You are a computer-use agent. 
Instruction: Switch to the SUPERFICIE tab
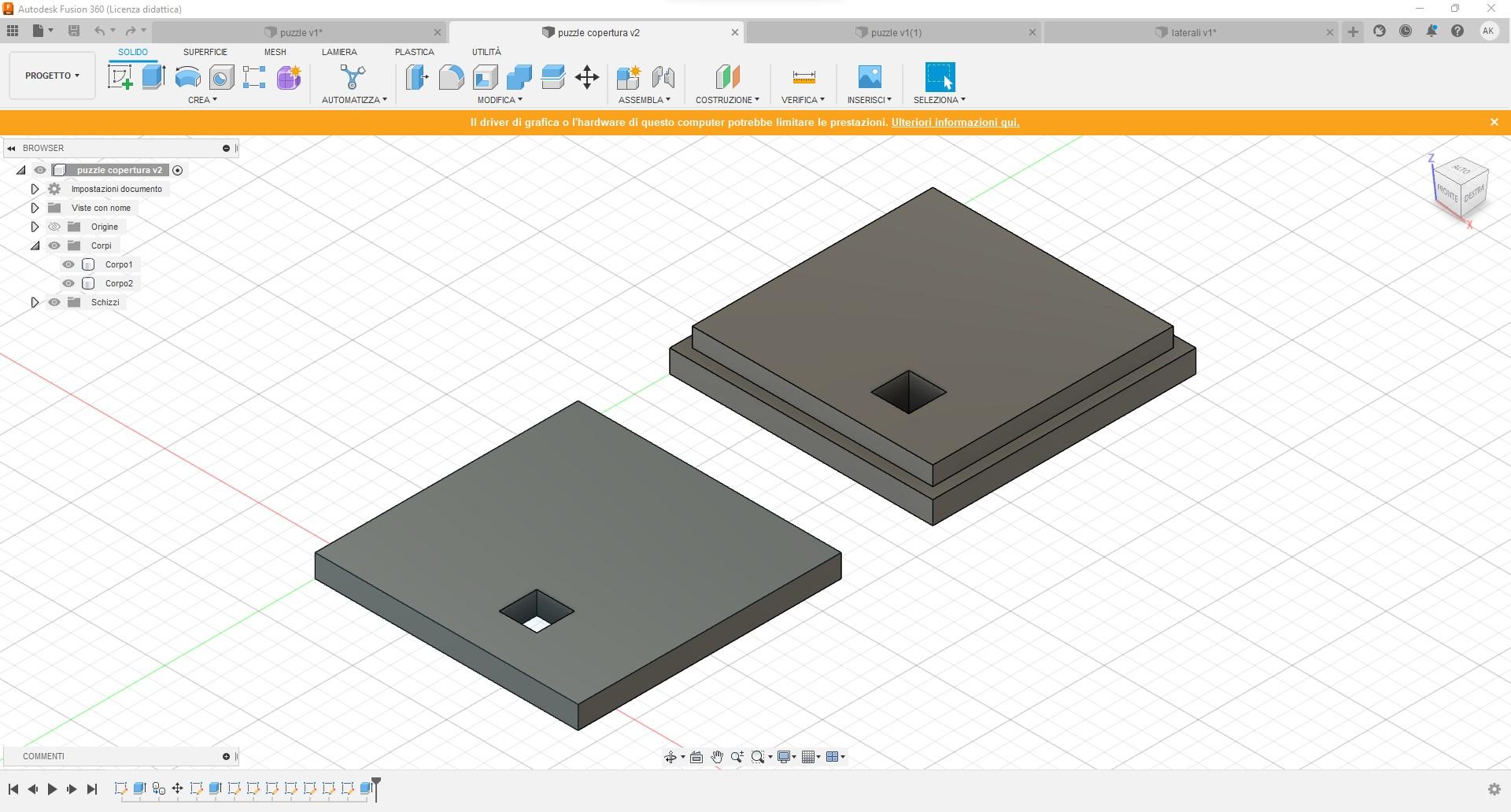coord(205,52)
